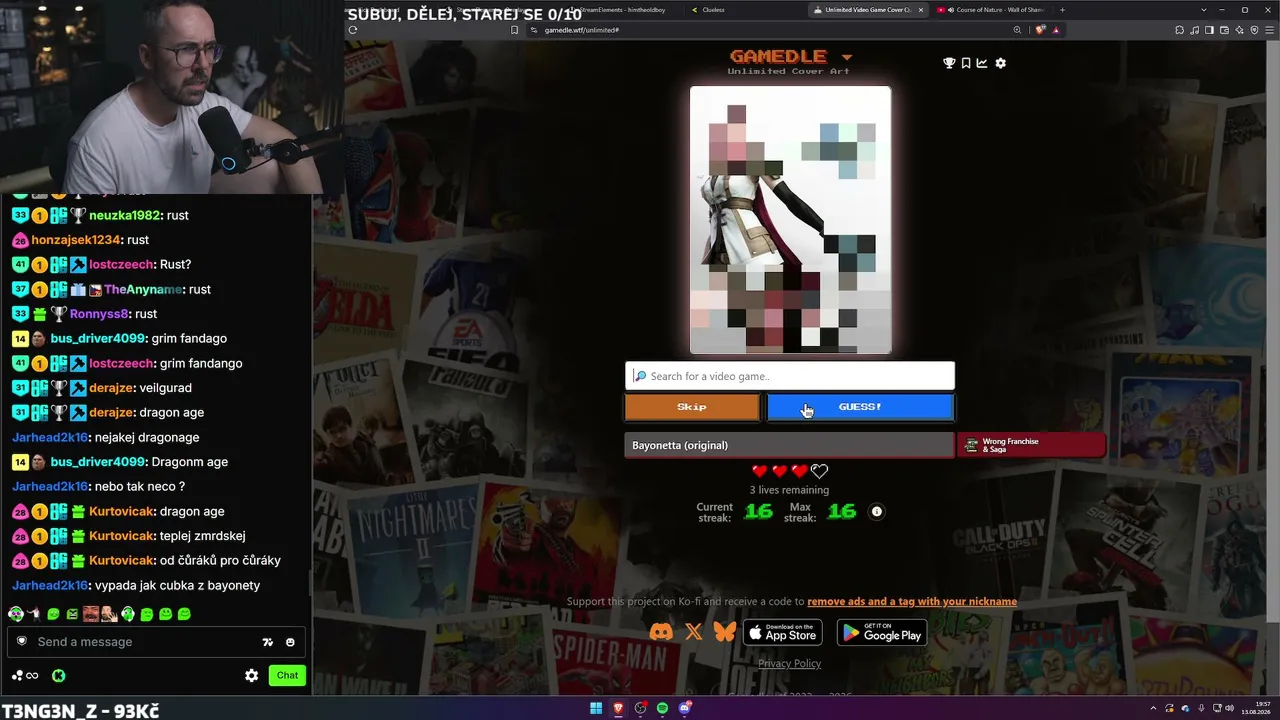Expand the browser tab search chevron

pyautogui.click(x=1203, y=10)
